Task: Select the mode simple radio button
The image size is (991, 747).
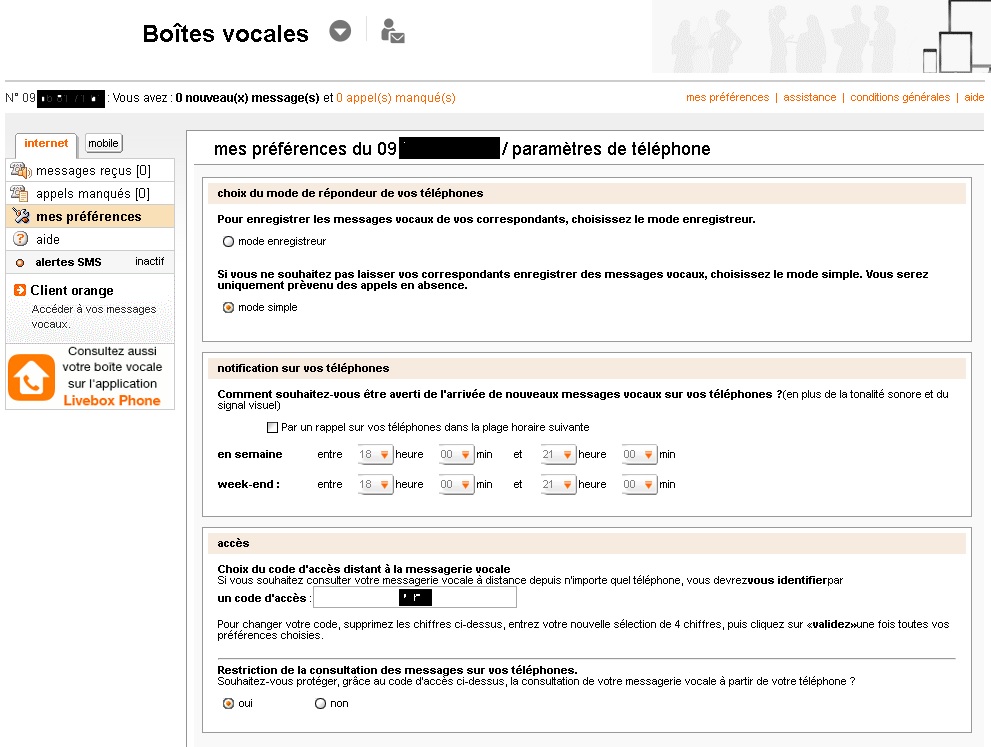Action: pyautogui.click(x=228, y=308)
